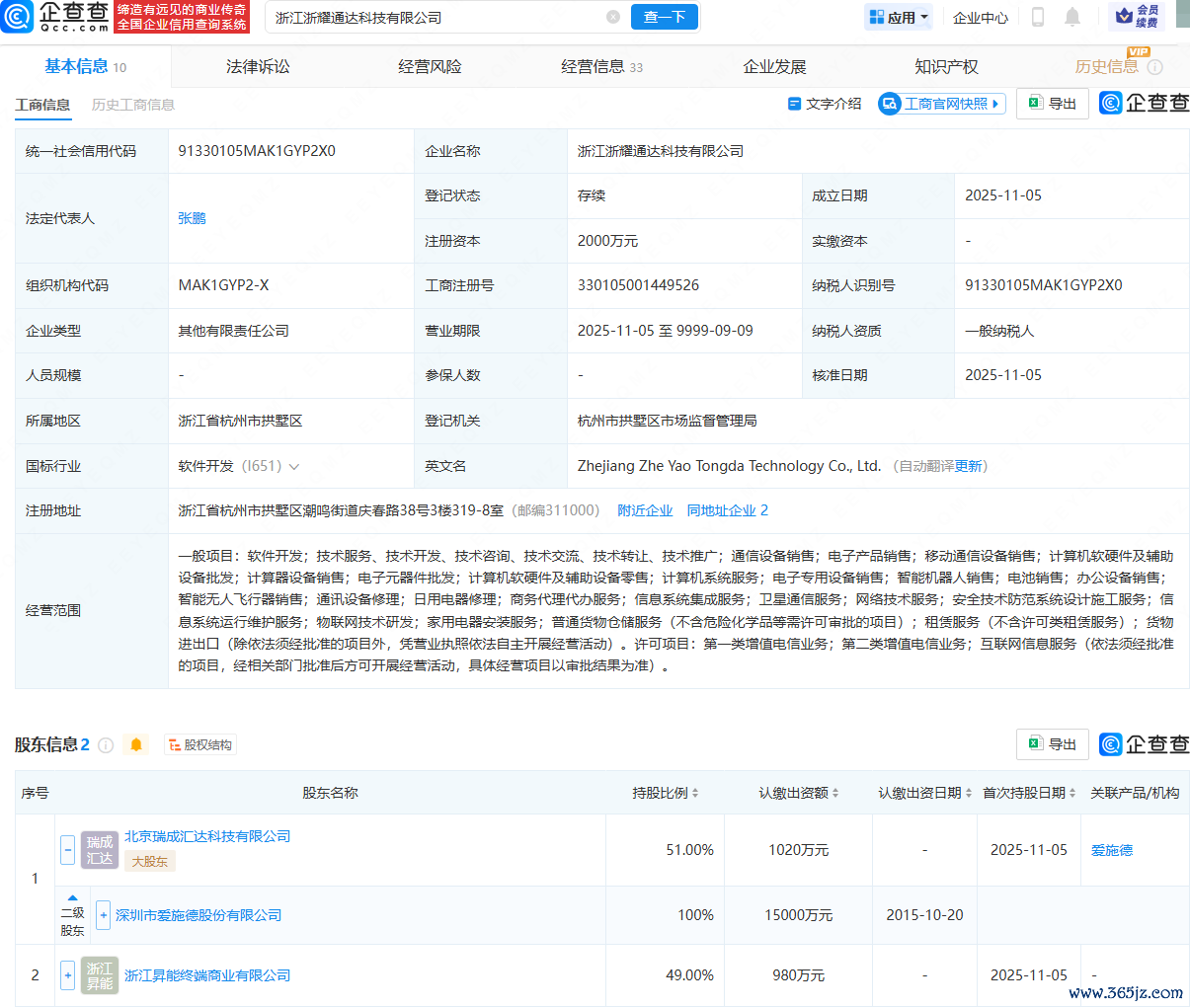Collapse the 北京瑞成汇达 shareholder row
Screen dimensions: 1190x1008
(x=67, y=849)
